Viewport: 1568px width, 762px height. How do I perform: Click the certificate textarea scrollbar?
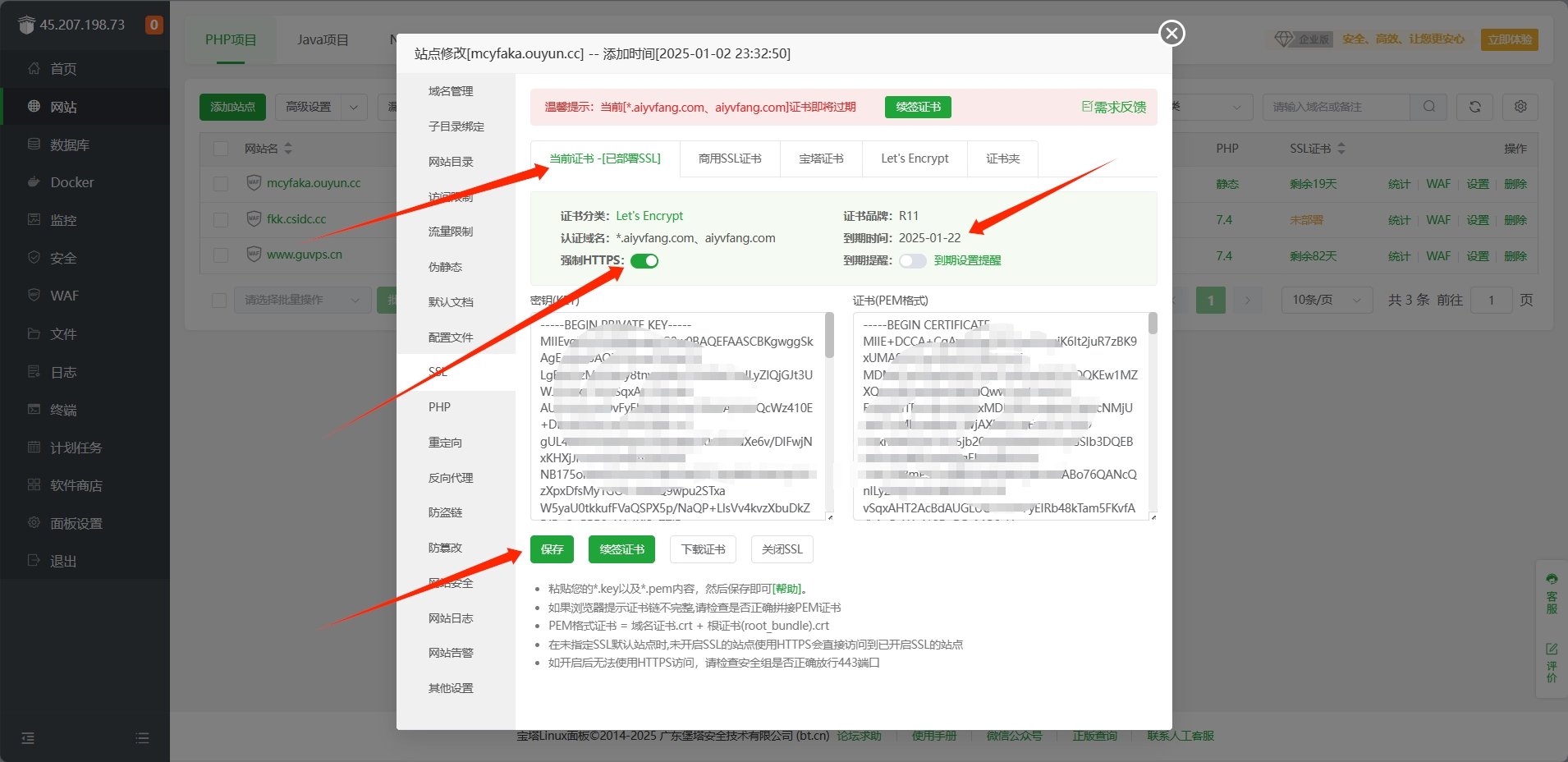(x=1153, y=324)
